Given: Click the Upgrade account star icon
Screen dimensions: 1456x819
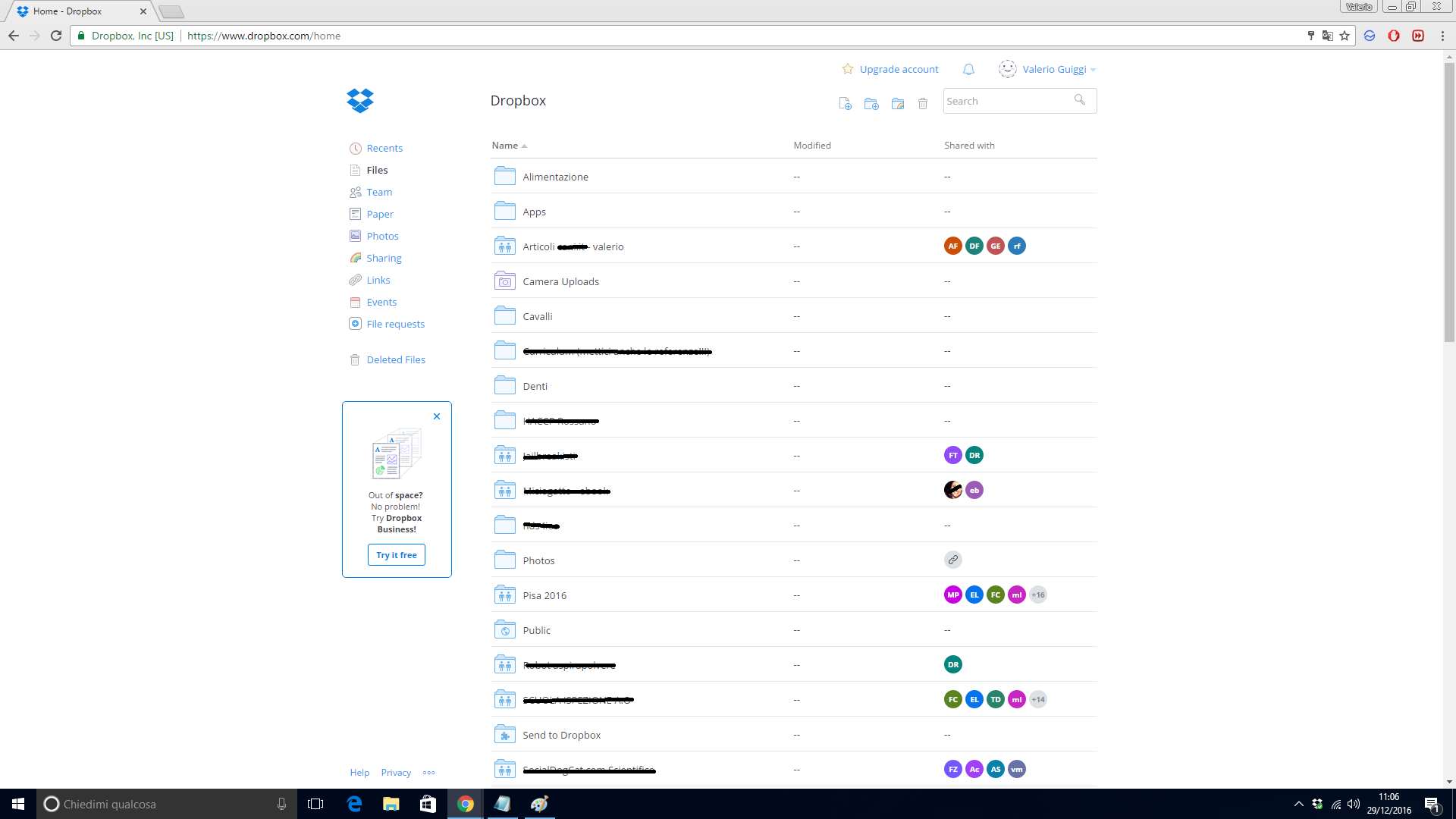Looking at the screenshot, I should (848, 69).
